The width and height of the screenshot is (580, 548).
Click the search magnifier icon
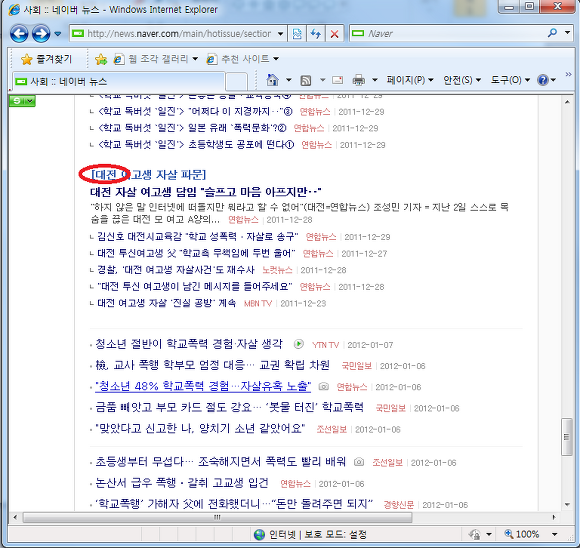pyautogui.click(x=552, y=33)
